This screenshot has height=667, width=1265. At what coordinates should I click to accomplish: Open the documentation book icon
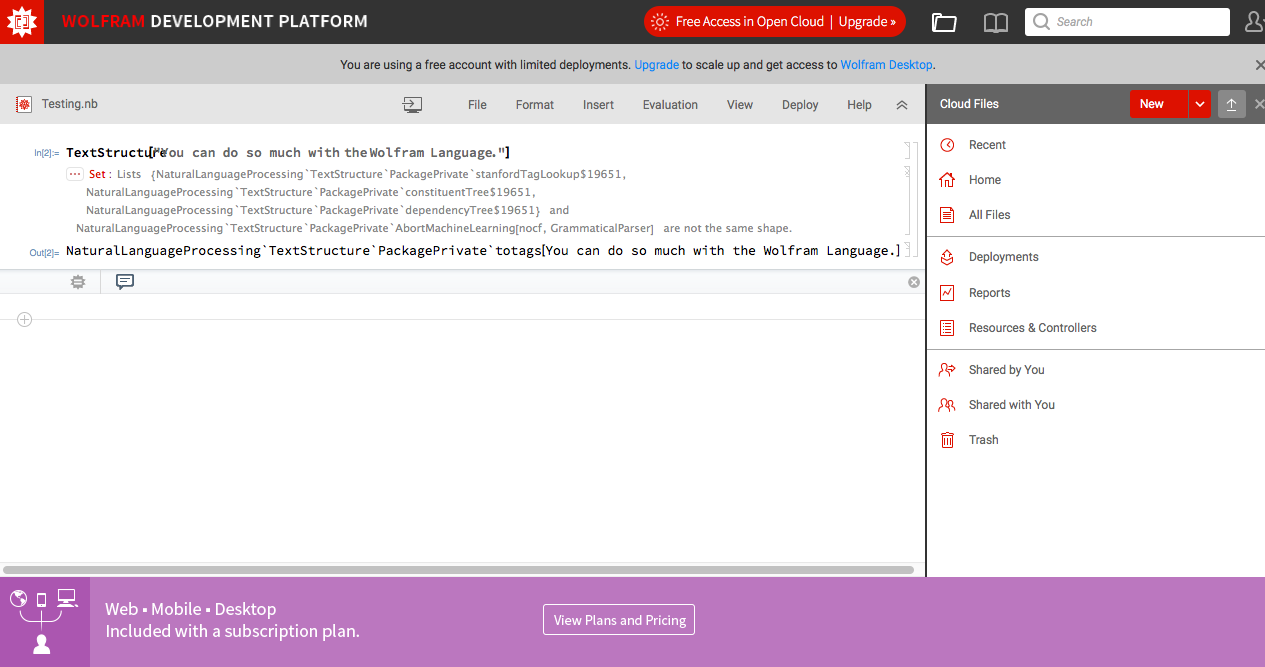995,22
